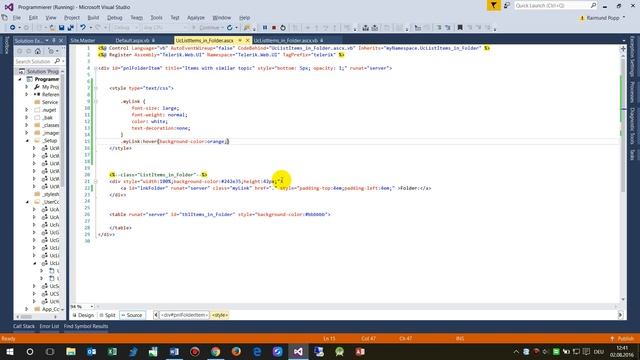Open the Debug menu
The image size is (640, 360).
[115, 18]
